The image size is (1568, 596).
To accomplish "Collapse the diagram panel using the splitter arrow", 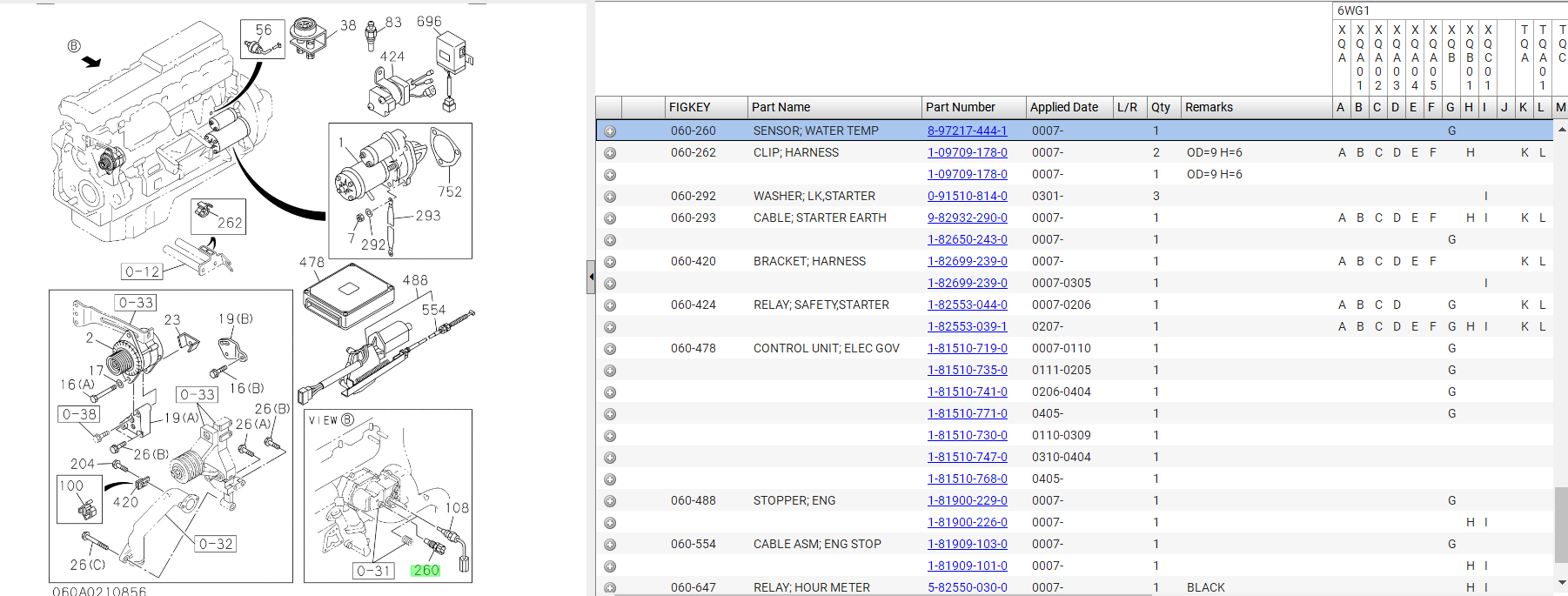I will click(591, 277).
